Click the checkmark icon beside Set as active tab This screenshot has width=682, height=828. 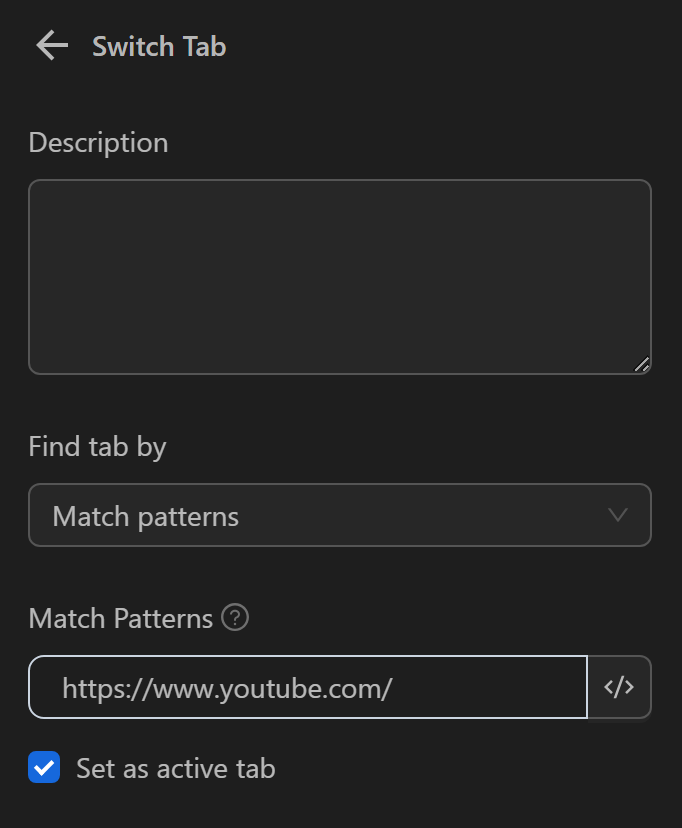click(44, 768)
